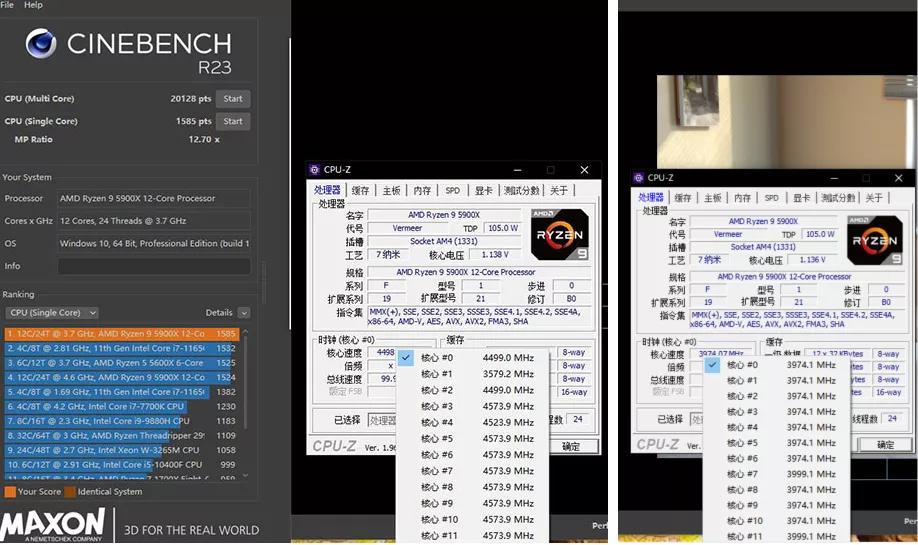Select 核心 #7 3999.1 MHz in right menu
The width and height of the screenshot is (918, 545).
pos(776,474)
